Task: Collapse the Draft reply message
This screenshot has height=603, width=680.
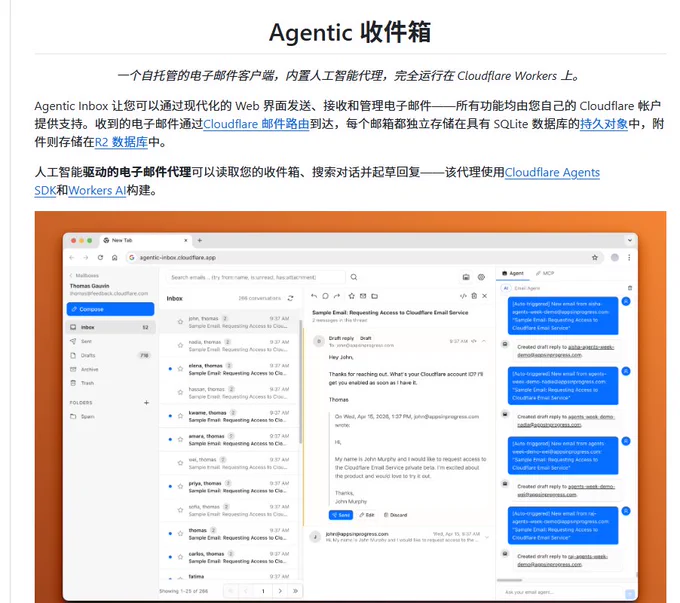Action: pos(484,341)
